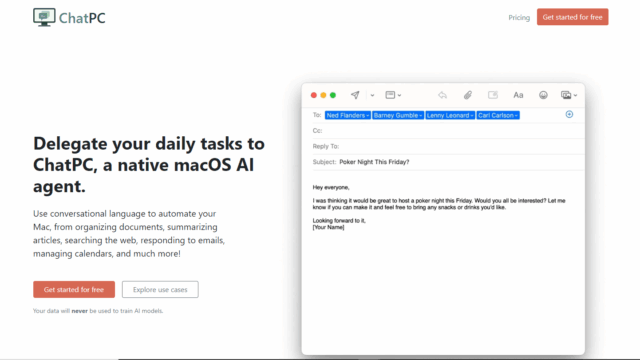The image size is (640, 360).
Task: Select the Barney Gumble recipient chip
Action: pyautogui.click(x=398, y=116)
